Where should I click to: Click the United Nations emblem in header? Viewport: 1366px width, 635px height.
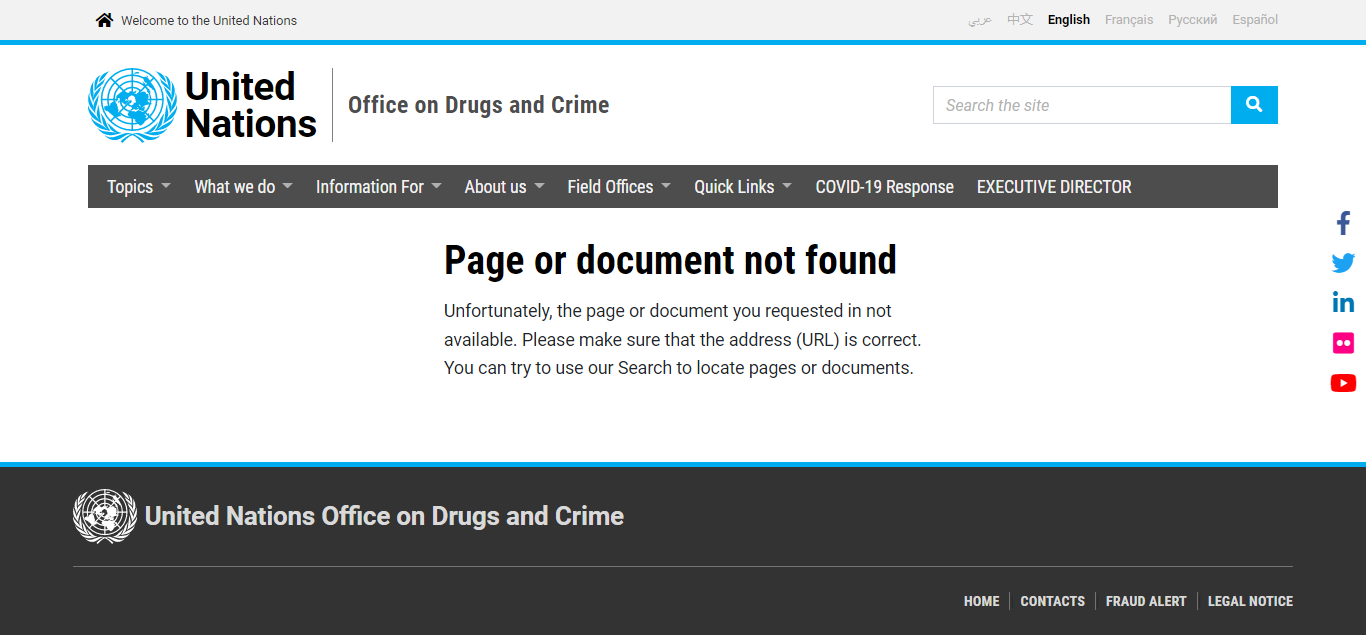(x=132, y=105)
